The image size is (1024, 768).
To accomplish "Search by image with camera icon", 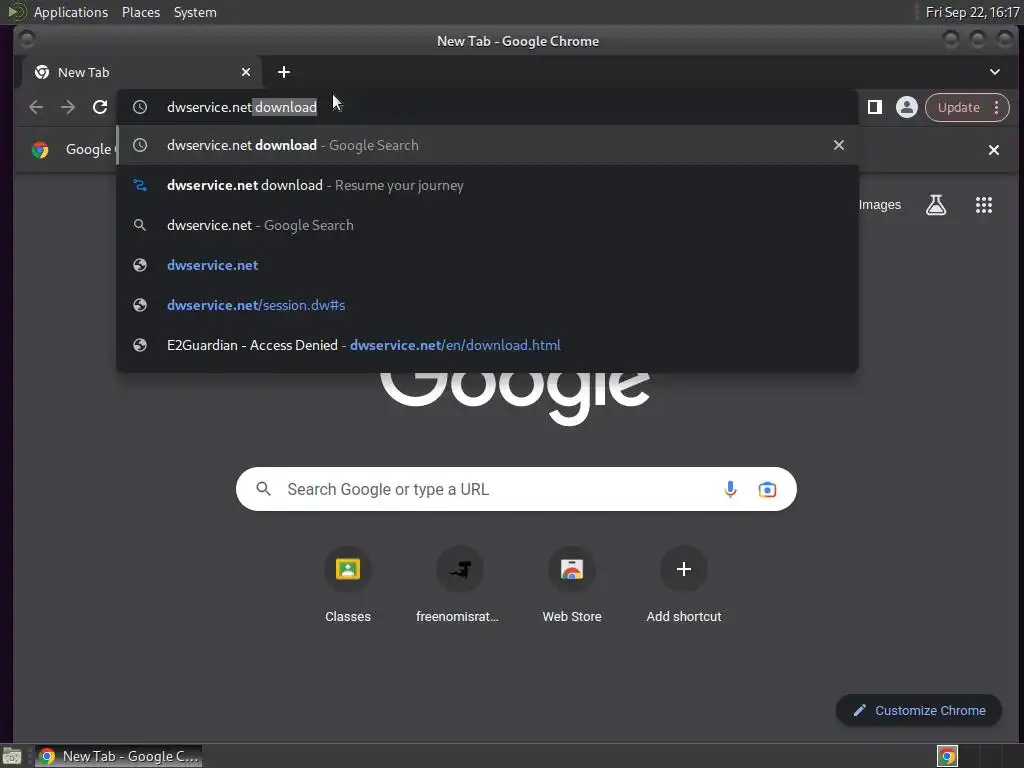I will [x=767, y=488].
